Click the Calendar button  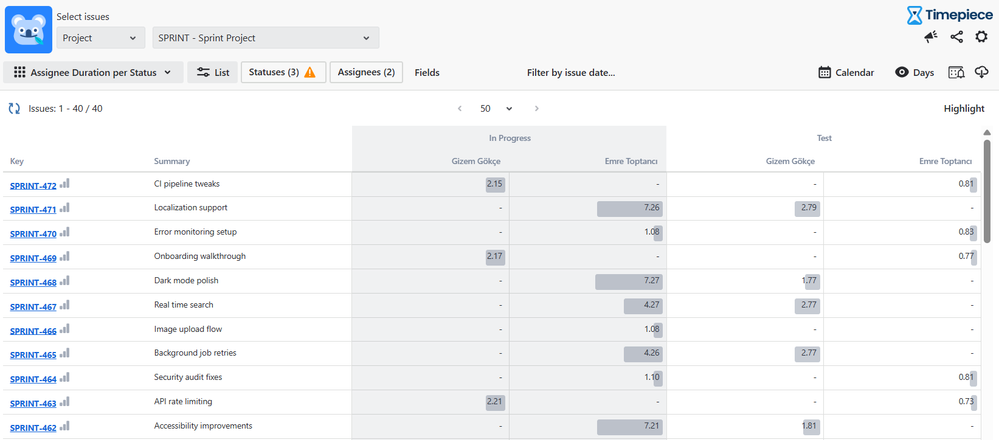coord(846,72)
